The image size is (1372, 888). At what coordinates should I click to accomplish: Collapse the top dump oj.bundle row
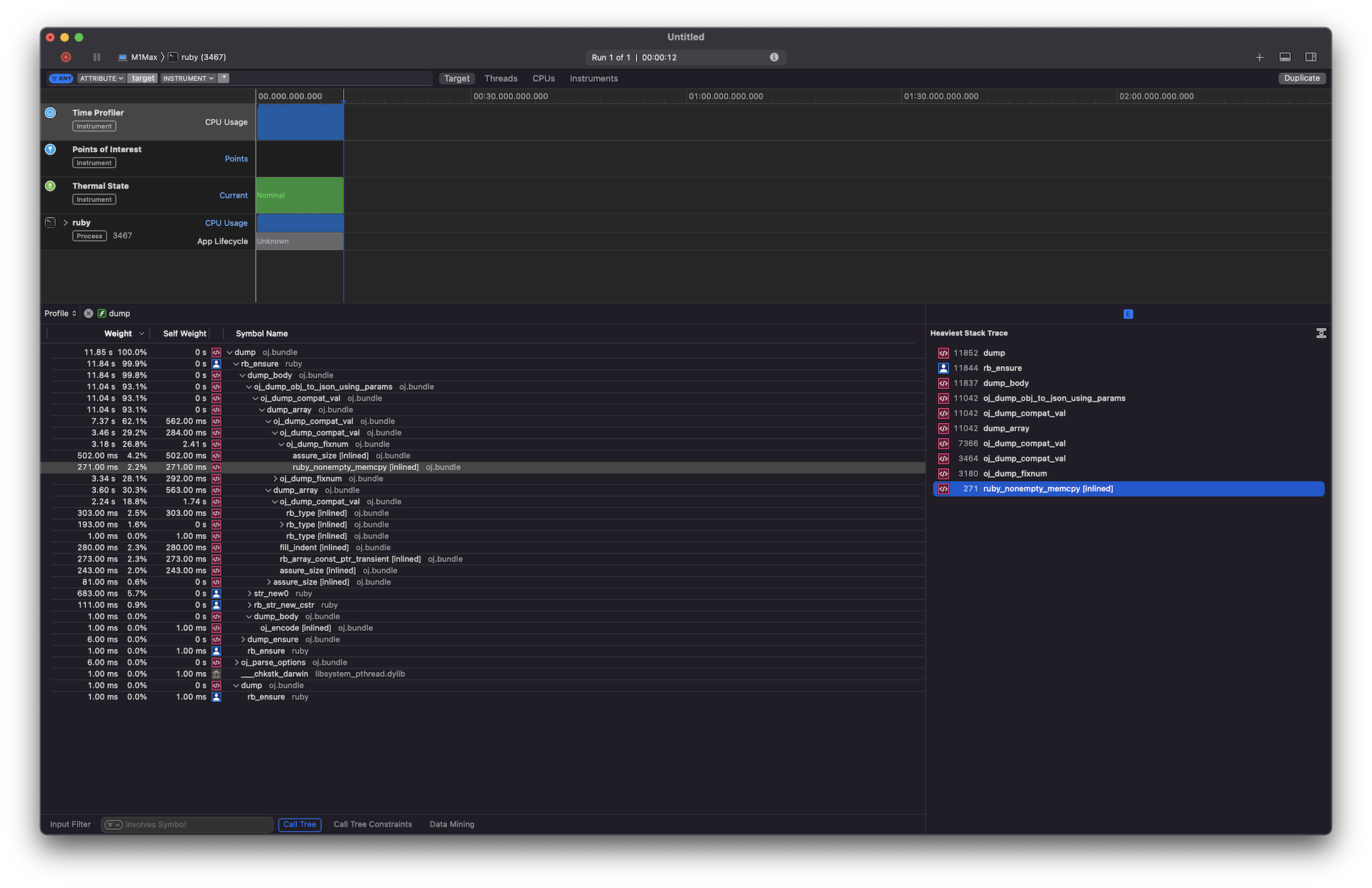(x=230, y=352)
